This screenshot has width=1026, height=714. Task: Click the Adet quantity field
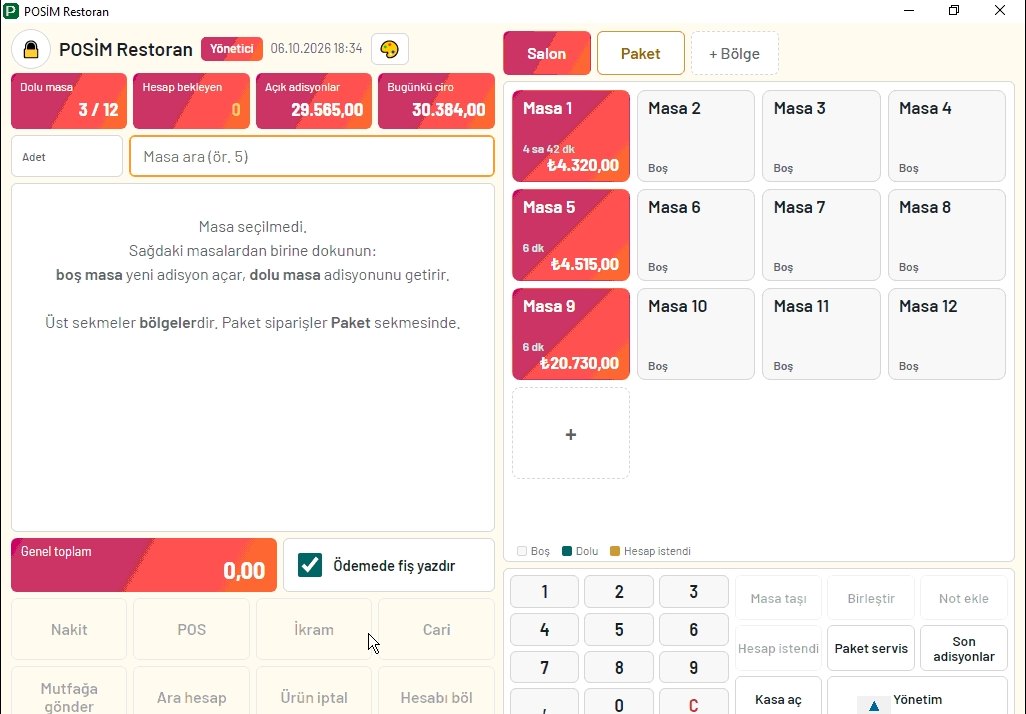(x=67, y=156)
